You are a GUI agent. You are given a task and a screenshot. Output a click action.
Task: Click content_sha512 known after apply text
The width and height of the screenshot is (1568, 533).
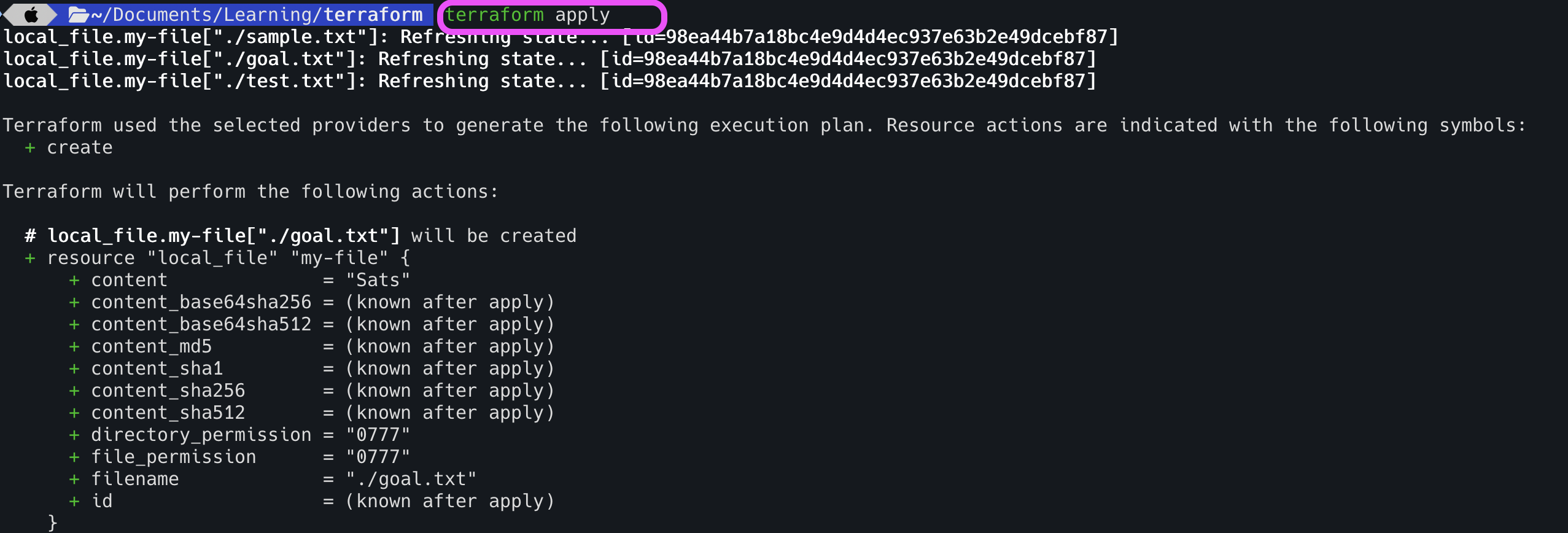[449, 413]
